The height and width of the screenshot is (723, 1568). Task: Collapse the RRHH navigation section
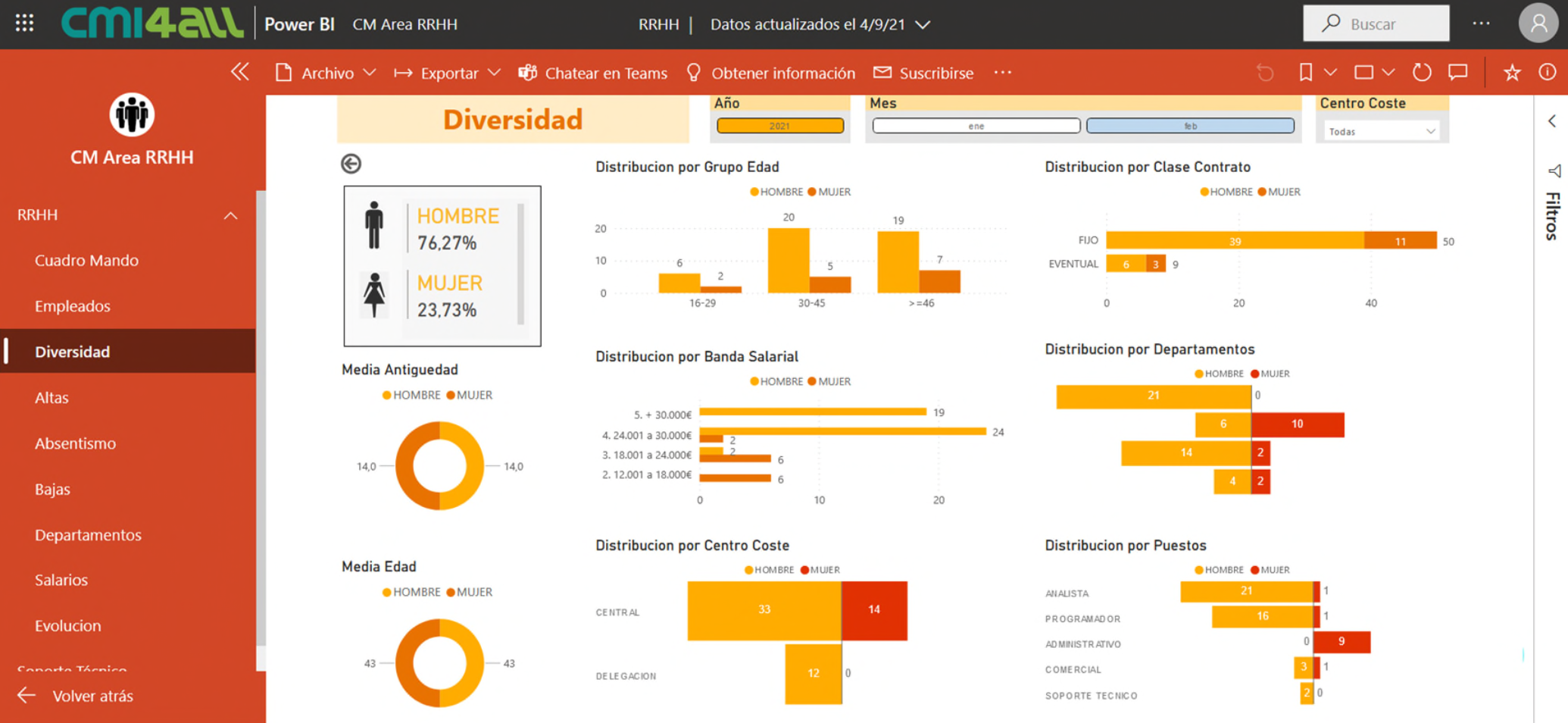230,215
